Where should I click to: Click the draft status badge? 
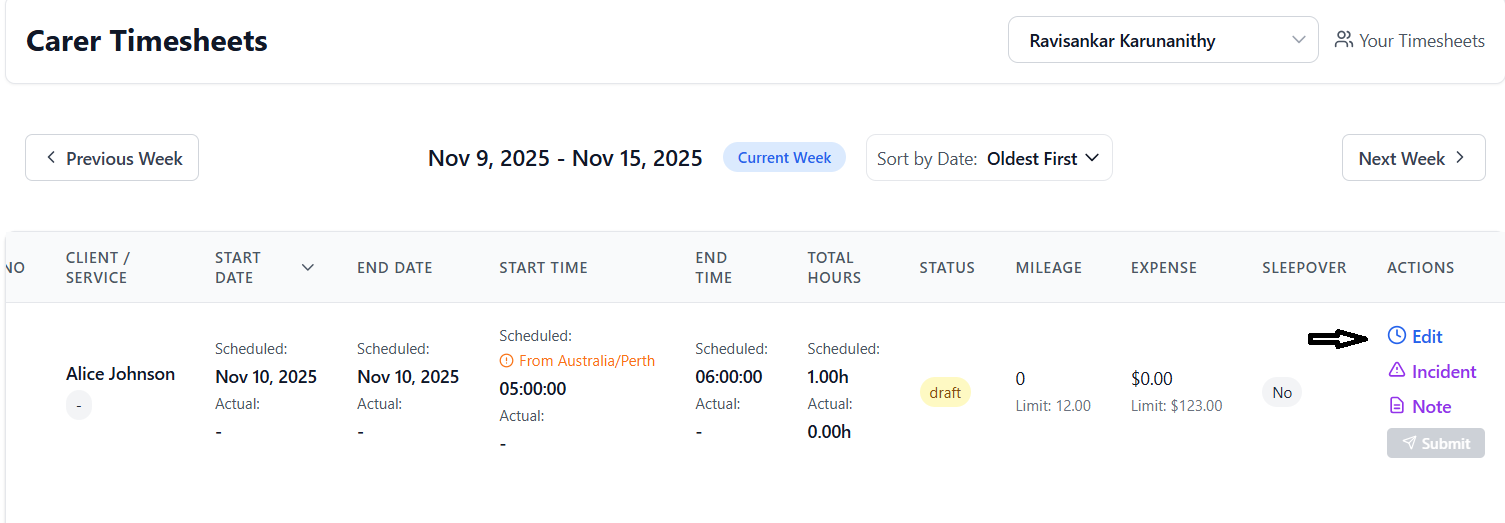tap(944, 393)
